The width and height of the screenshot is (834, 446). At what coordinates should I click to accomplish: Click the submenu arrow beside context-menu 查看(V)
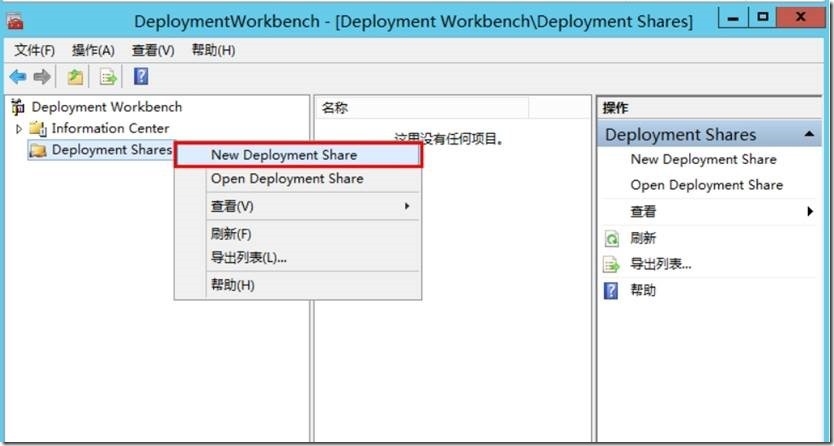tap(407, 206)
